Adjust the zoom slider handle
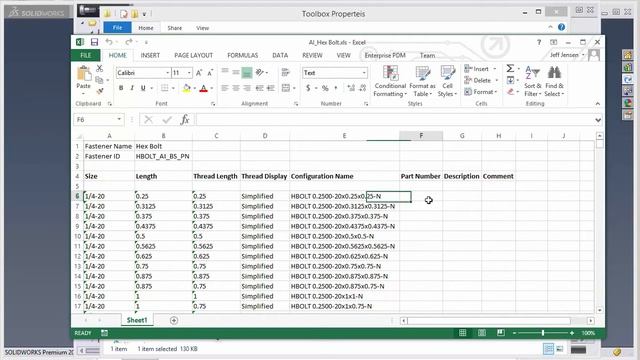The image size is (640, 360). (x=543, y=333)
